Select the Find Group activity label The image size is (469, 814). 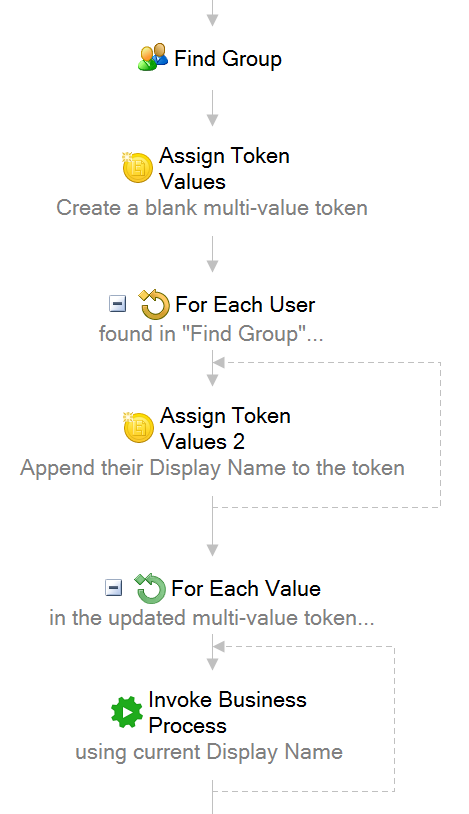point(228,59)
